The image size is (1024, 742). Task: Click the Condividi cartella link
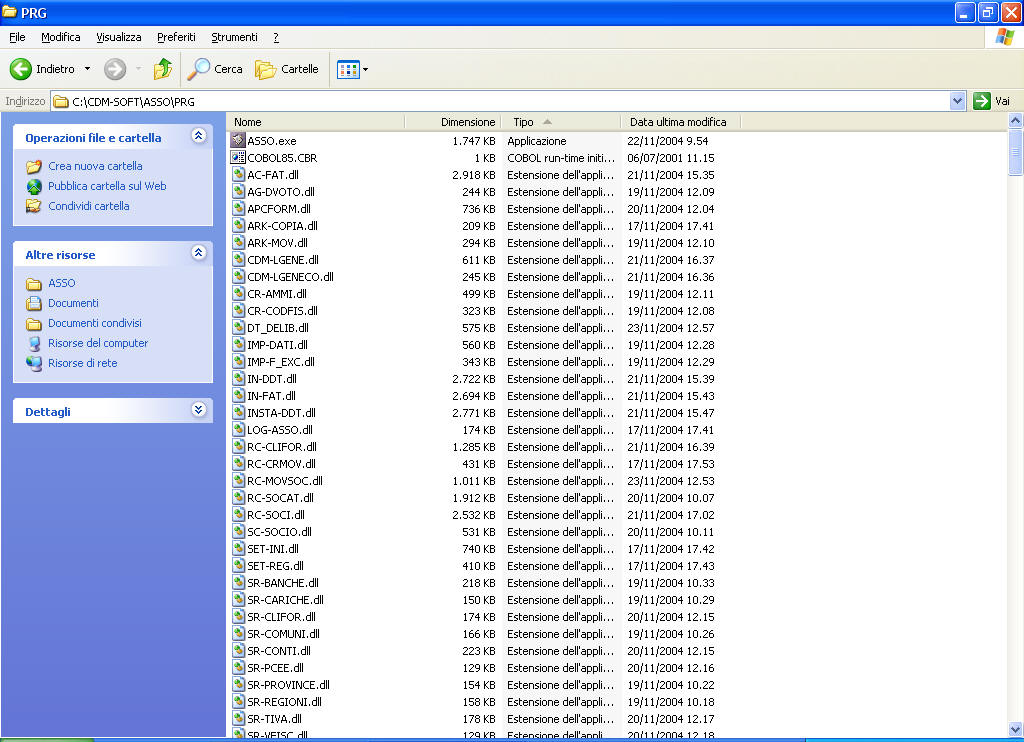(89, 206)
